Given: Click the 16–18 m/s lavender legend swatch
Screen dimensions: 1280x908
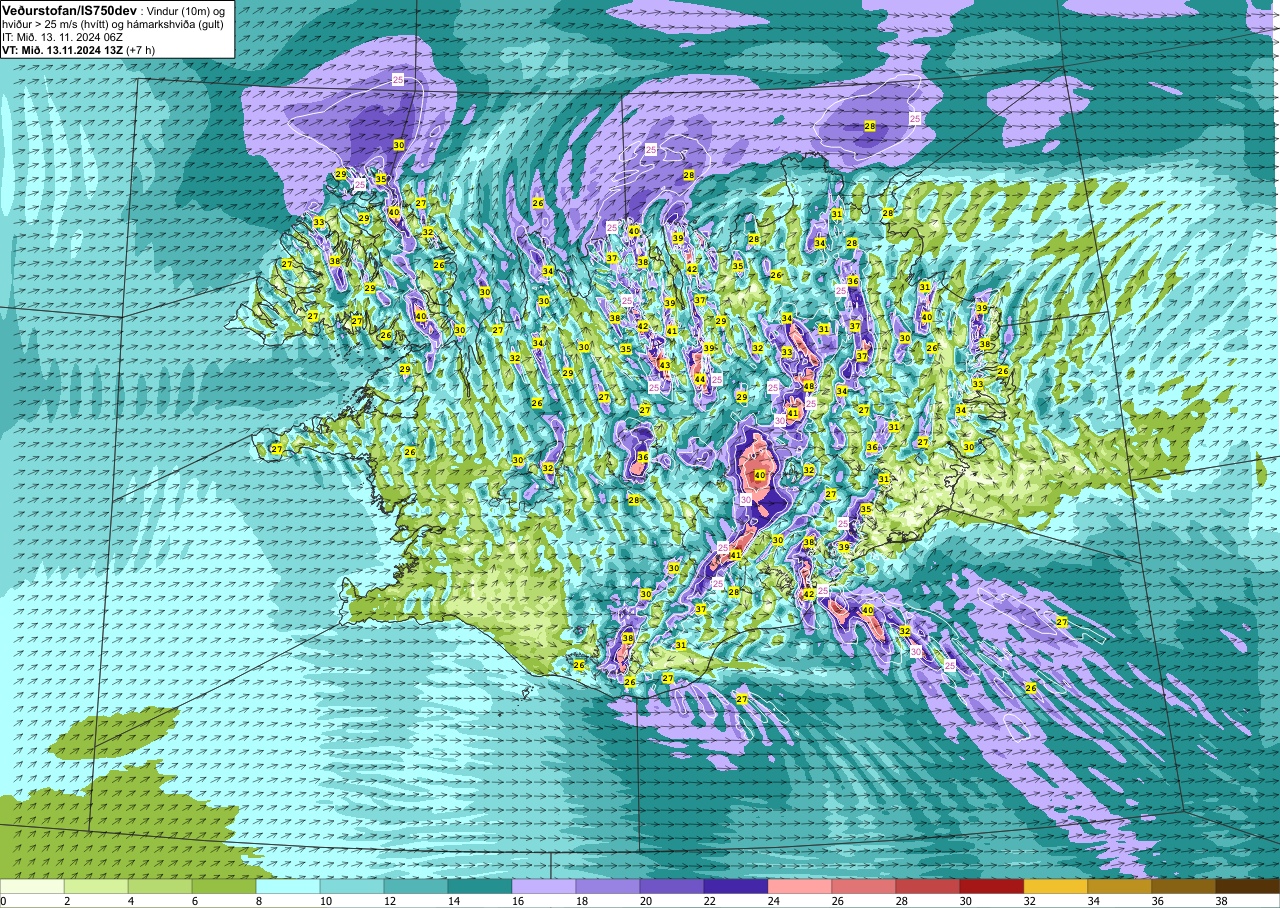Looking at the screenshot, I should pos(544,886).
